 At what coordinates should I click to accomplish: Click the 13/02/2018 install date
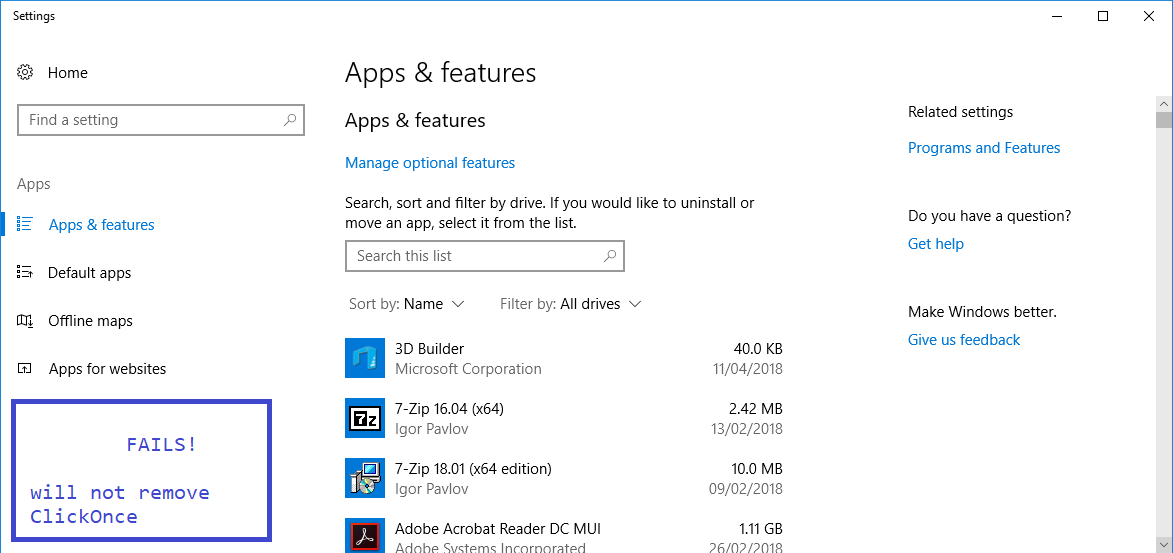tap(748, 429)
